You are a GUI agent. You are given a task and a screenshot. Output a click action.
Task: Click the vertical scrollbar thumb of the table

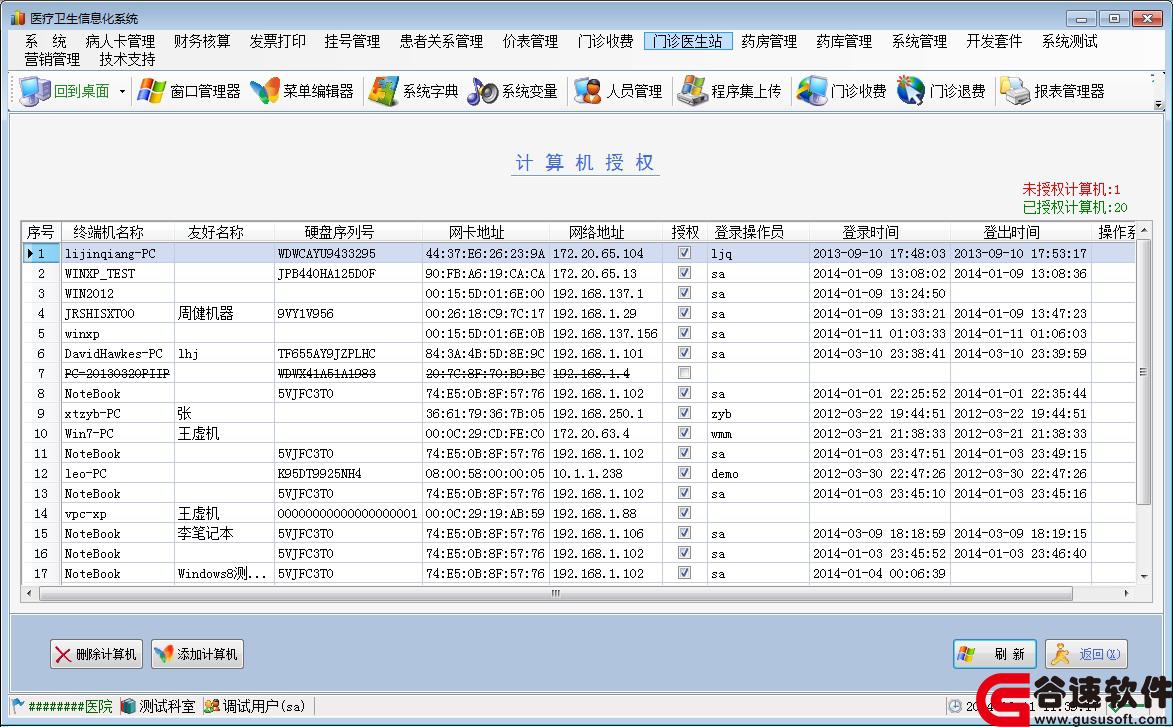(x=1143, y=372)
